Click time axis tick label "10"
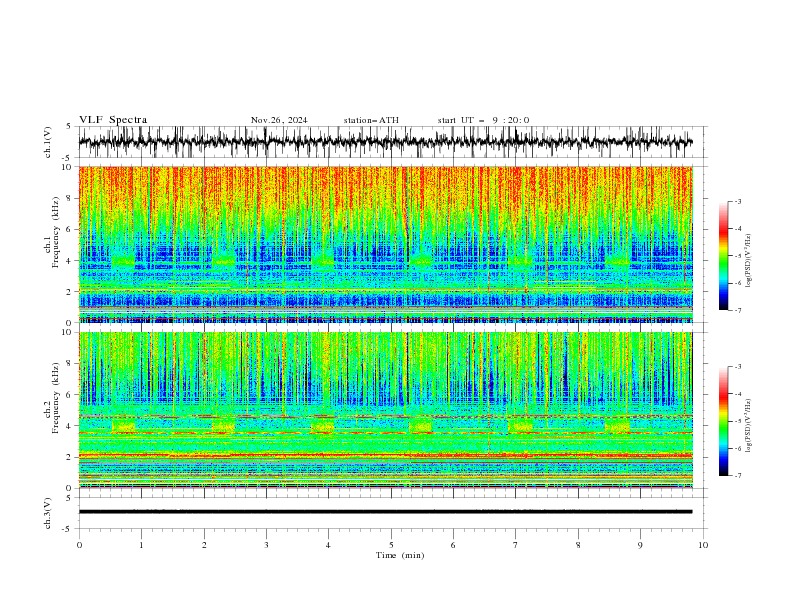This screenshot has height=612, width=792. [703, 545]
